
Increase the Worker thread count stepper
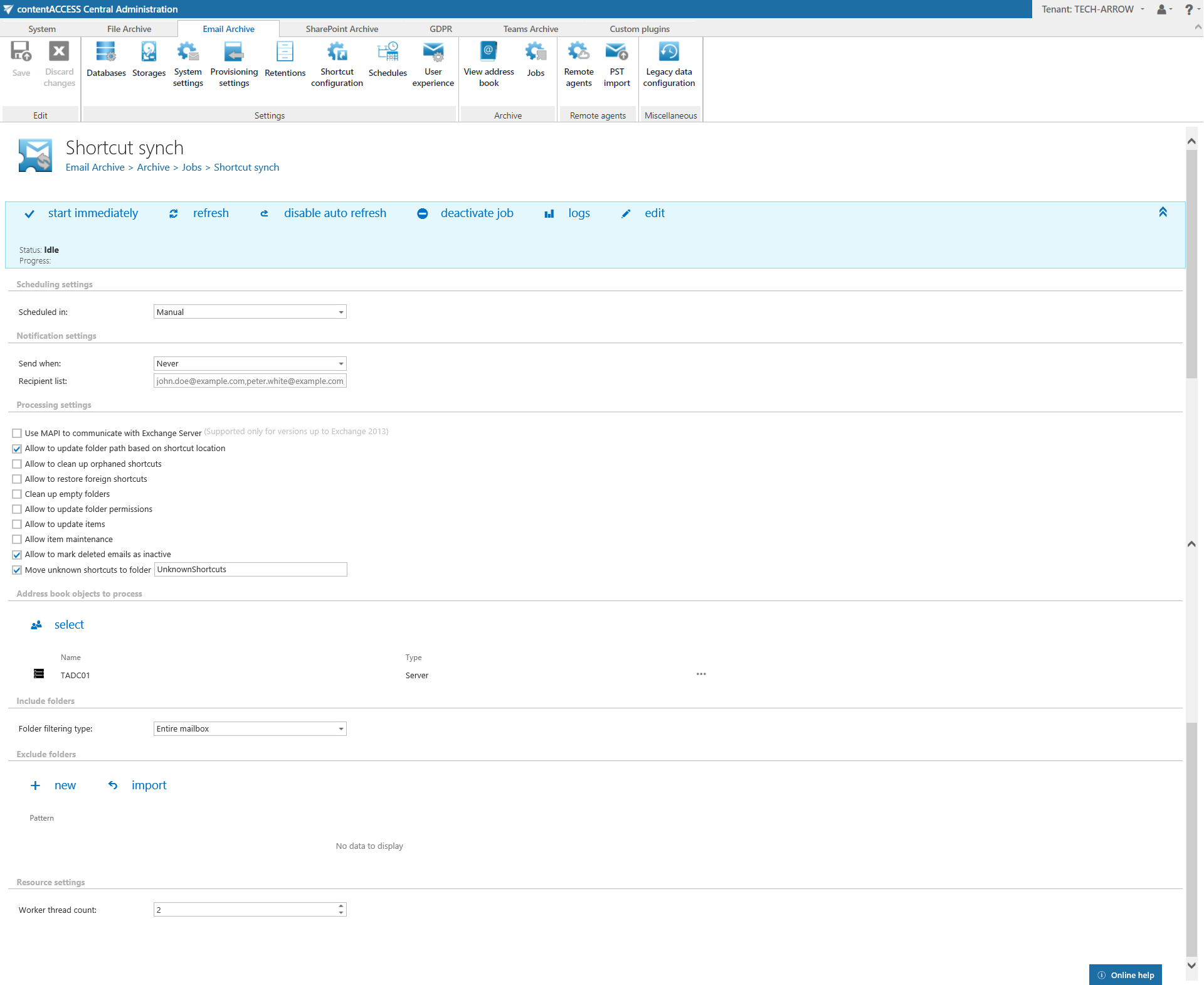(341, 907)
